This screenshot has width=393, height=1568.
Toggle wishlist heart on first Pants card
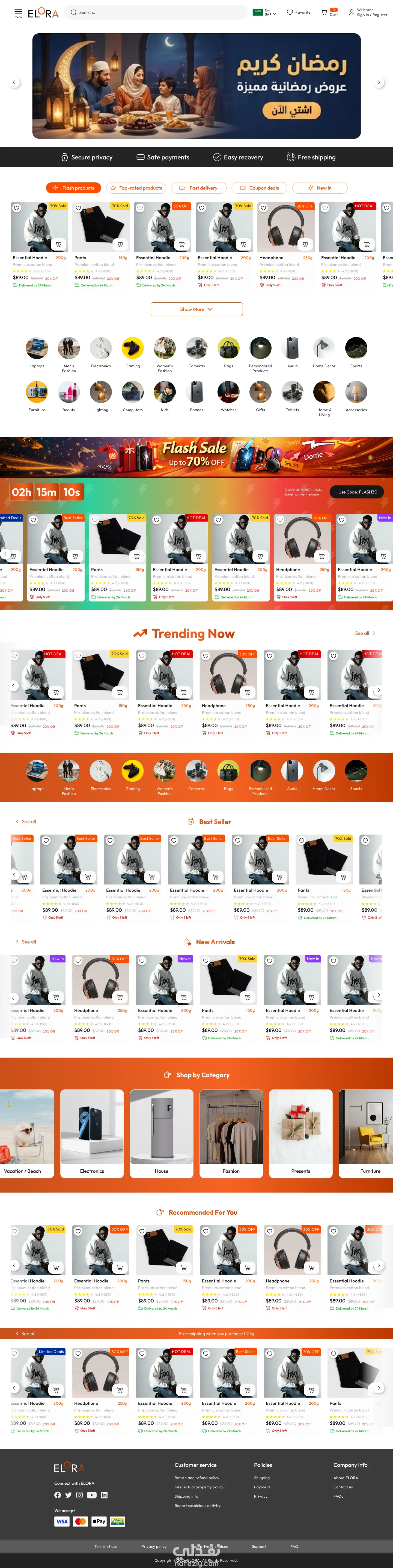[x=79, y=208]
